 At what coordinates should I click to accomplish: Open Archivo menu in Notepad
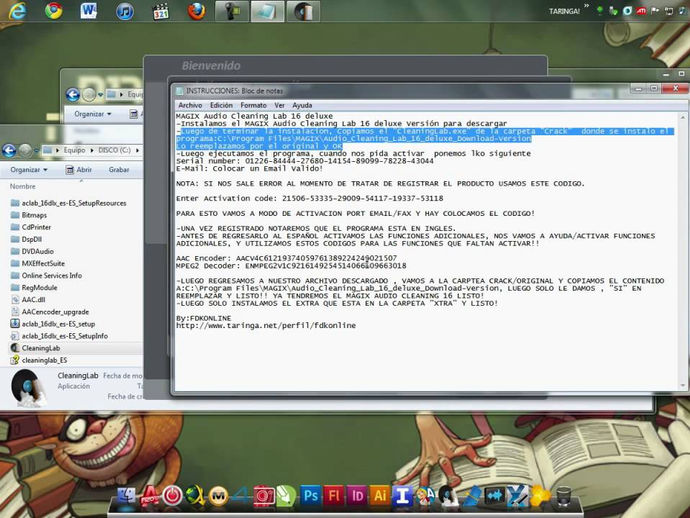190,106
